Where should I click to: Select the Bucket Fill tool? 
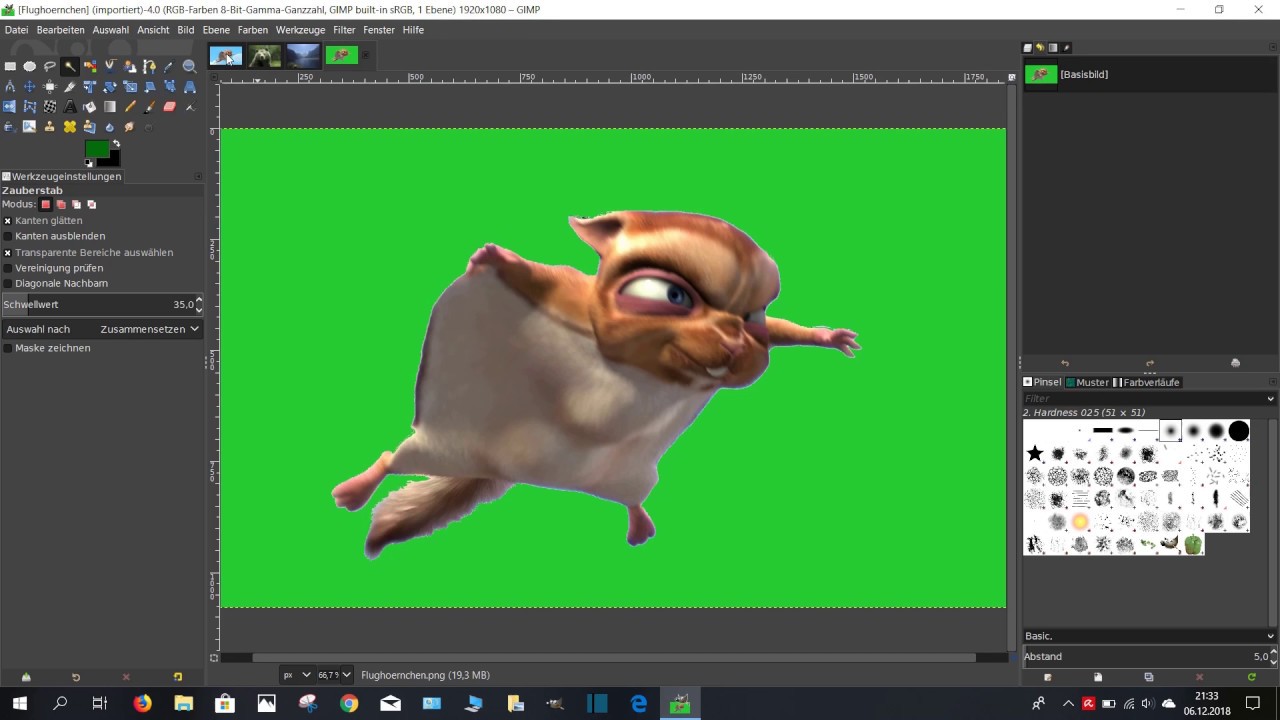click(x=90, y=107)
